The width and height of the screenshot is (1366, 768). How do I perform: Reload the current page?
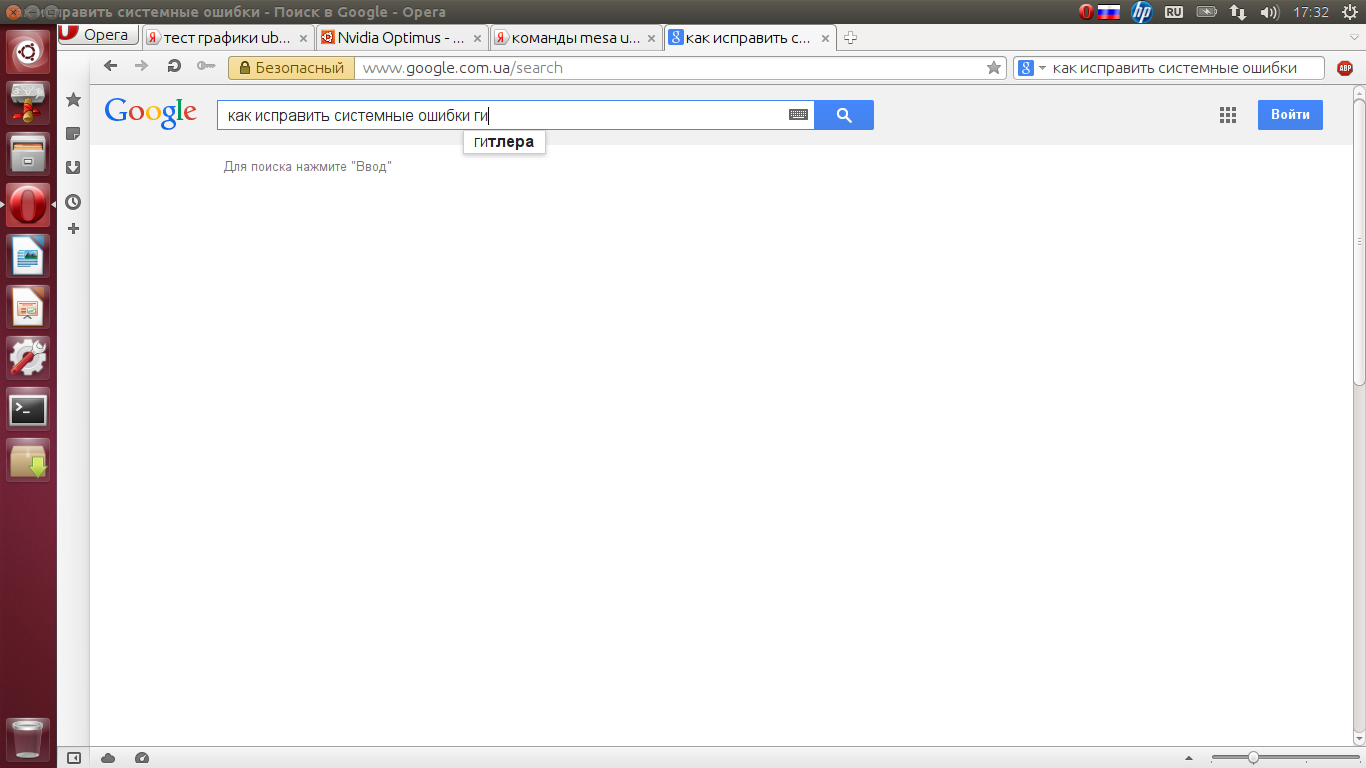[x=174, y=67]
